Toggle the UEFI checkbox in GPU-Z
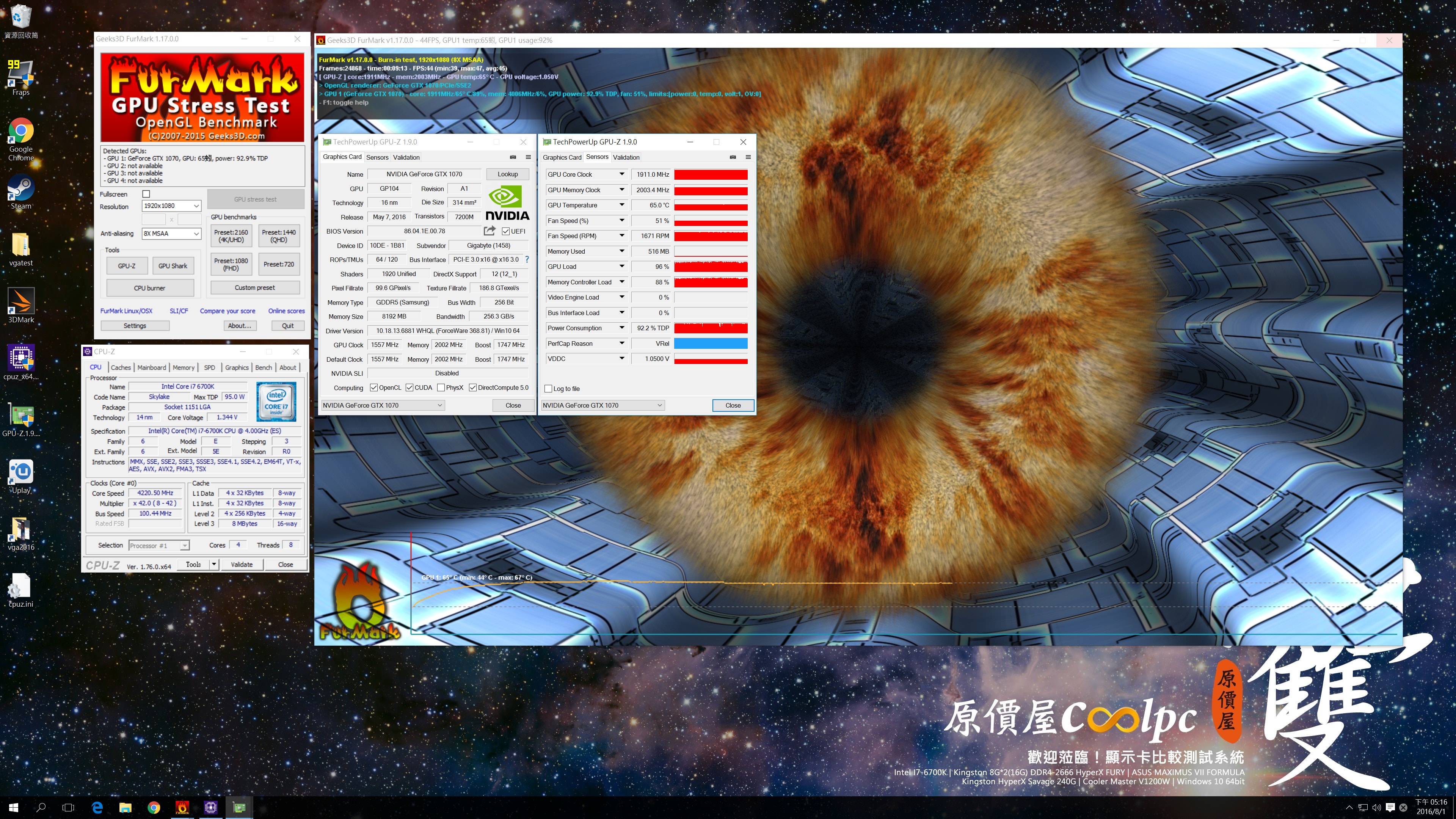The width and height of the screenshot is (1456, 819). click(505, 231)
